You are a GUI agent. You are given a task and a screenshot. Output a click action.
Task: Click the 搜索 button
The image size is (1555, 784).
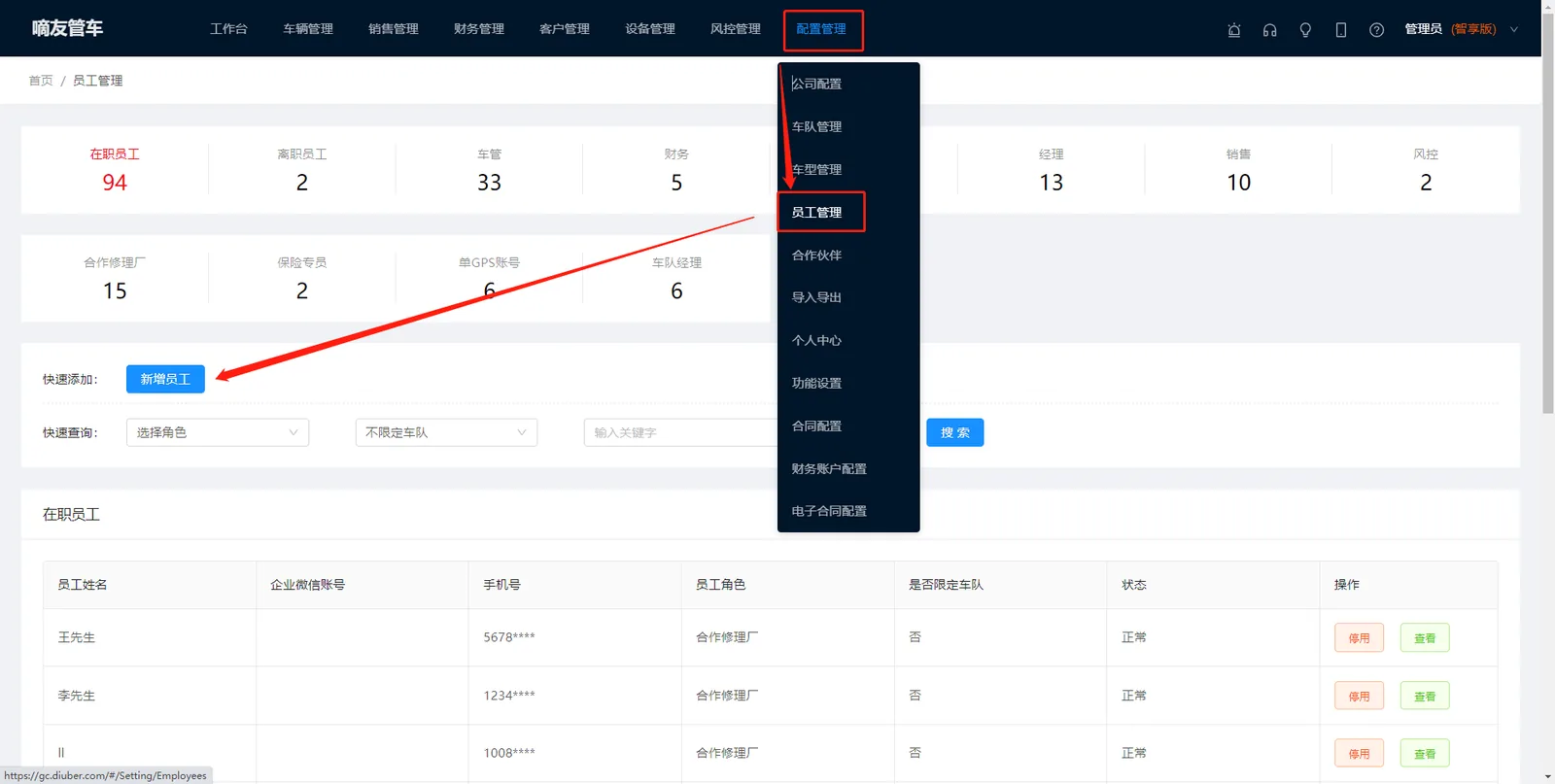pyautogui.click(x=955, y=432)
